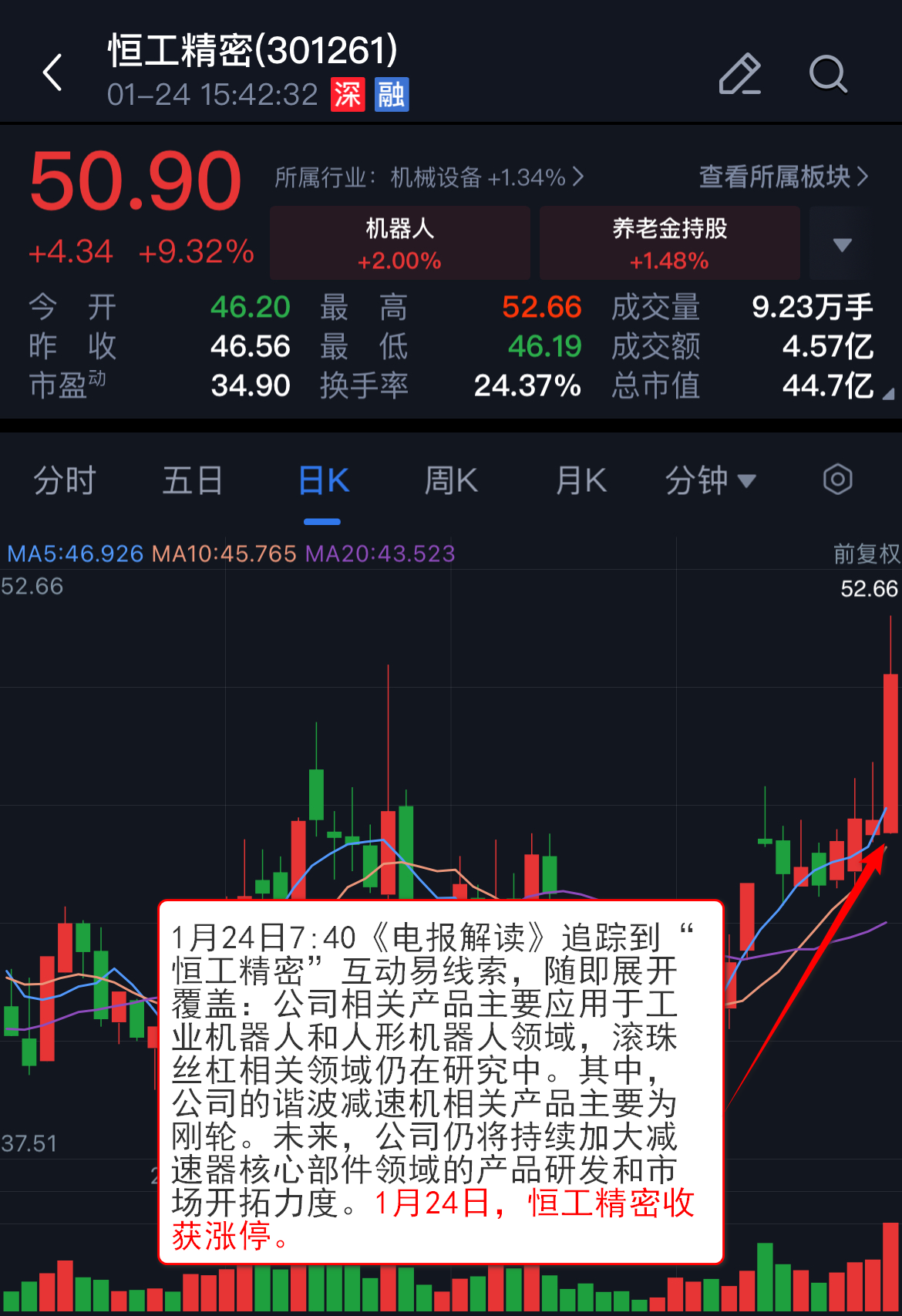The image size is (902, 1316).
Task: Select the 月K monthly chart tab
Action: pyautogui.click(x=581, y=480)
